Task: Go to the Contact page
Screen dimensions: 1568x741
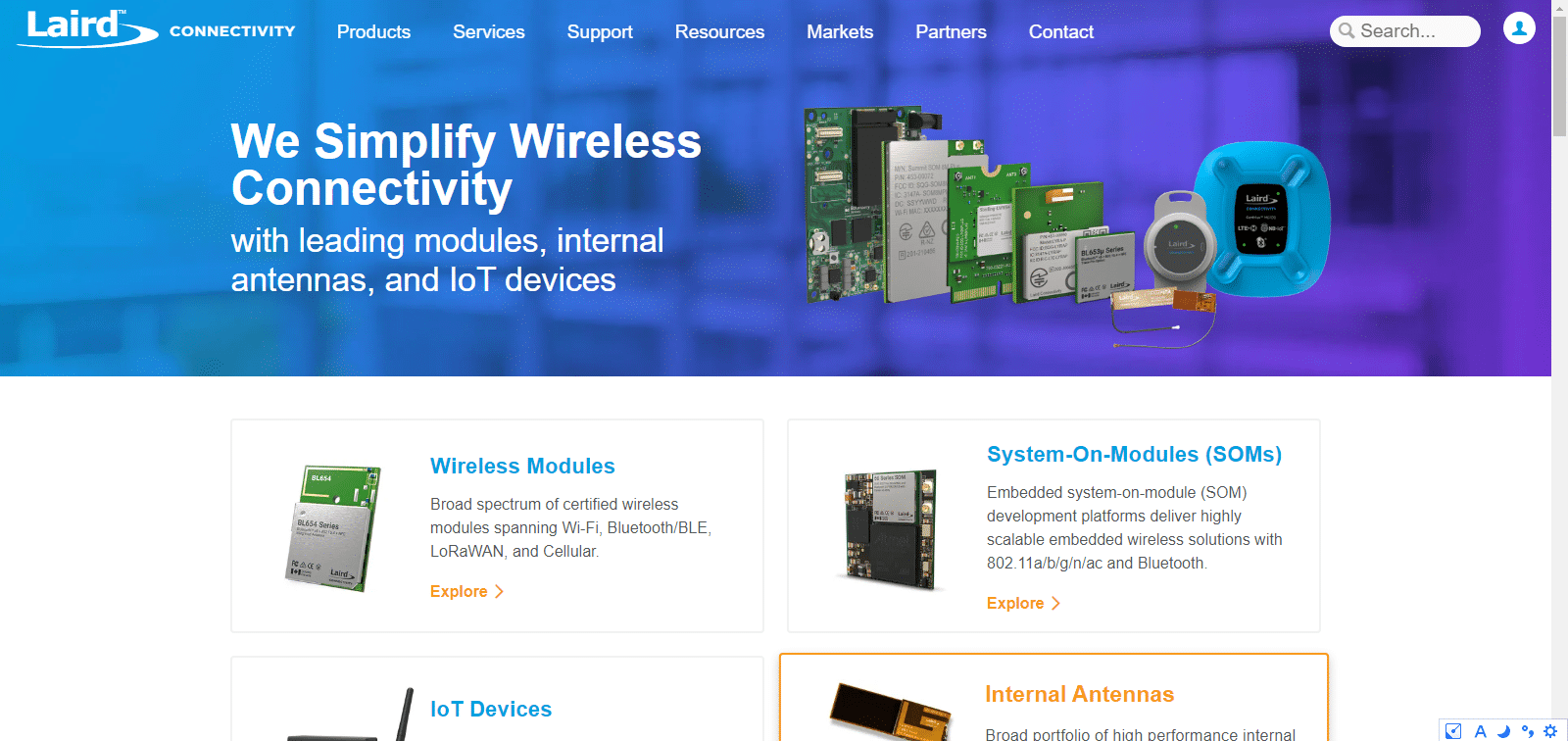Action: click(1061, 31)
